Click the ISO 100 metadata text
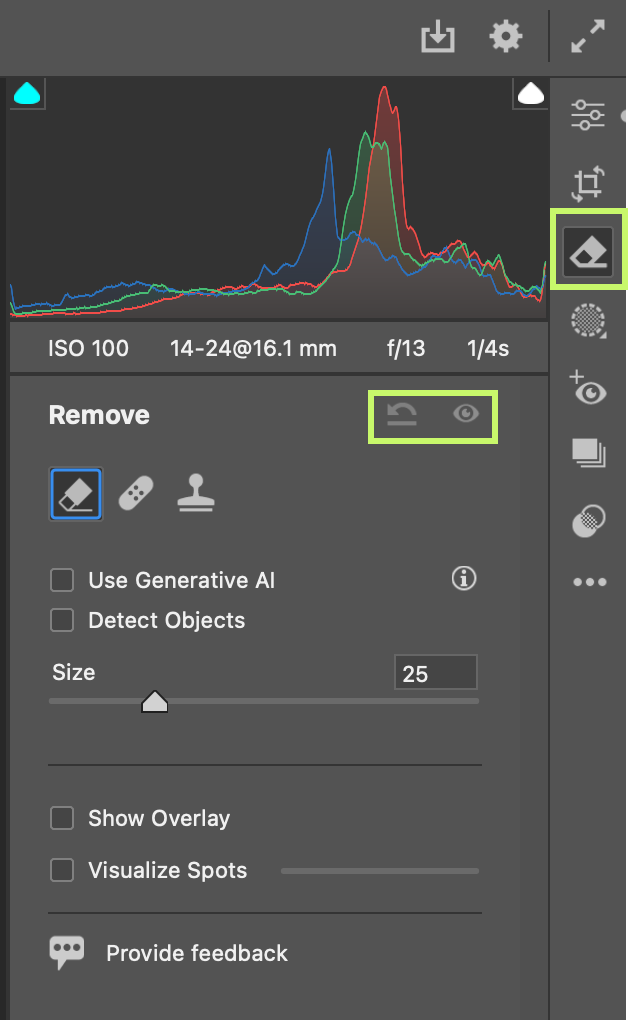 (x=89, y=349)
